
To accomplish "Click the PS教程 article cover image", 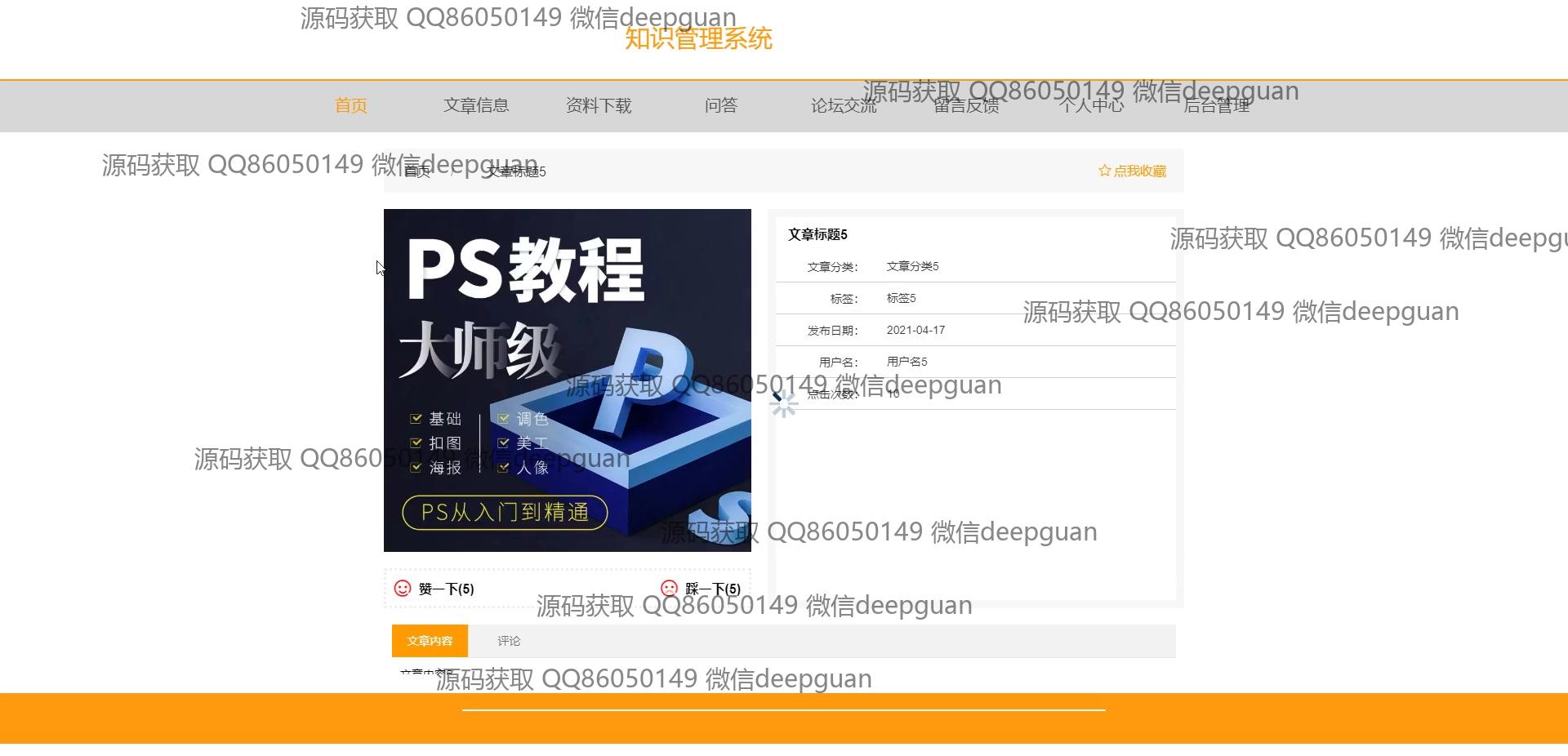I will [x=568, y=380].
